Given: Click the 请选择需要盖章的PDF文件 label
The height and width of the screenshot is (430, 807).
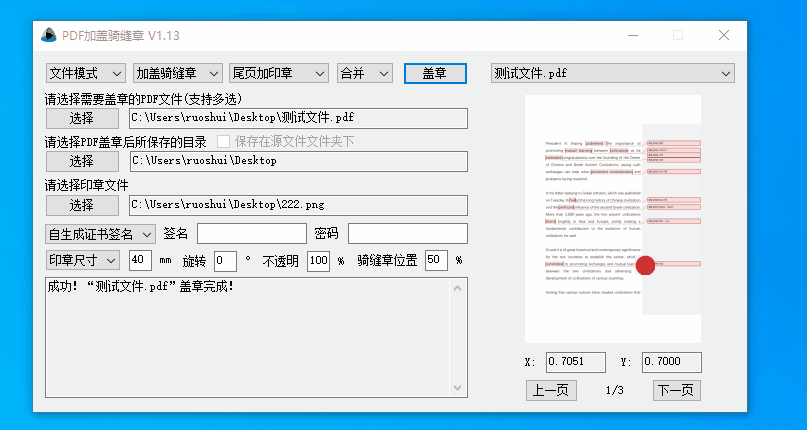Looking at the screenshot, I should pos(144,99).
